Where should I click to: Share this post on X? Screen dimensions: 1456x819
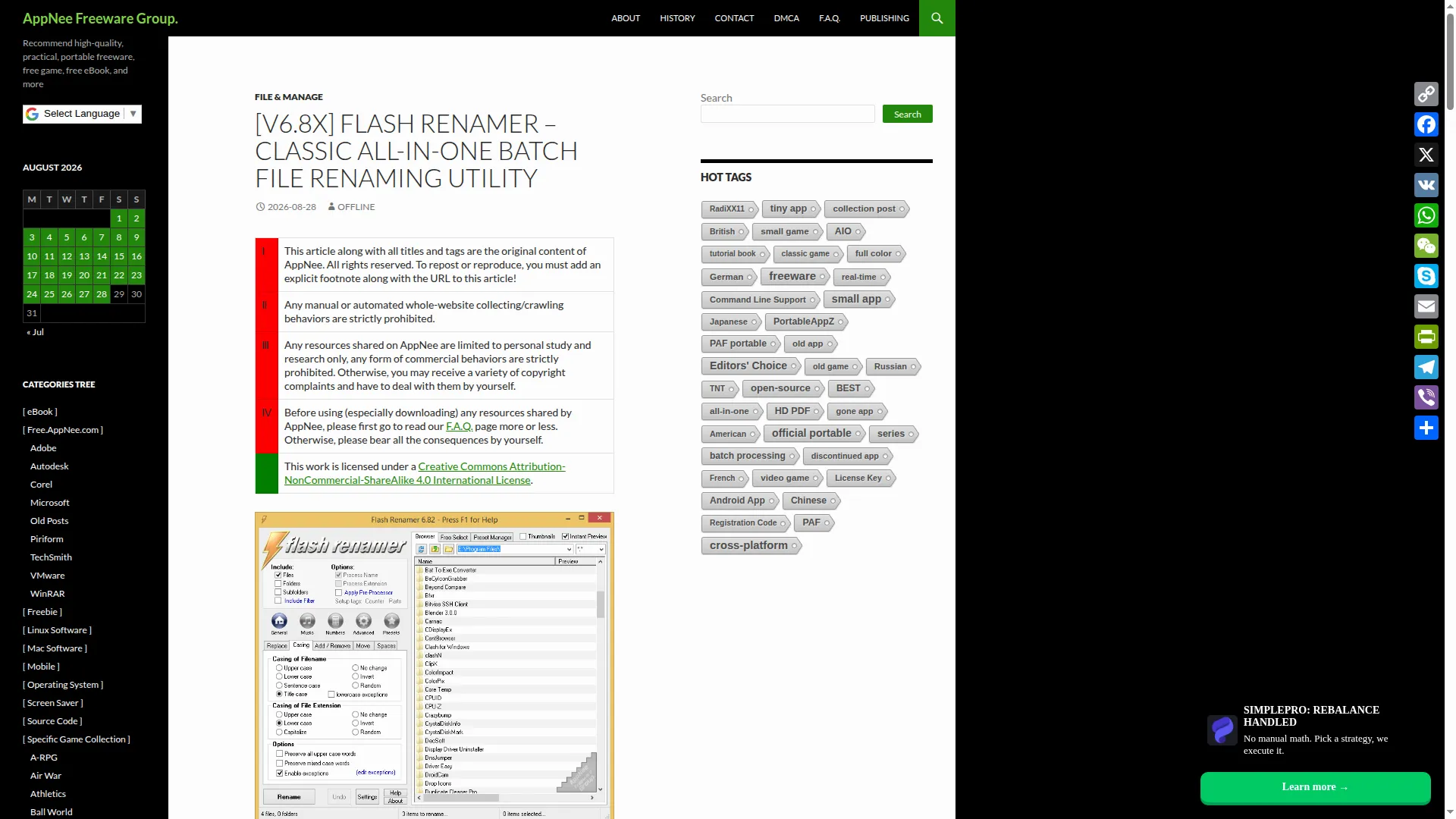click(x=1426, y=155)
